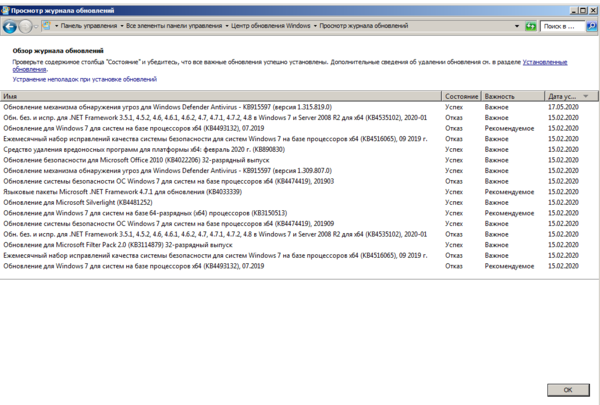
Task: Select Defender update version 1.309.807.0 row
Action: click(x=299, y=171)
